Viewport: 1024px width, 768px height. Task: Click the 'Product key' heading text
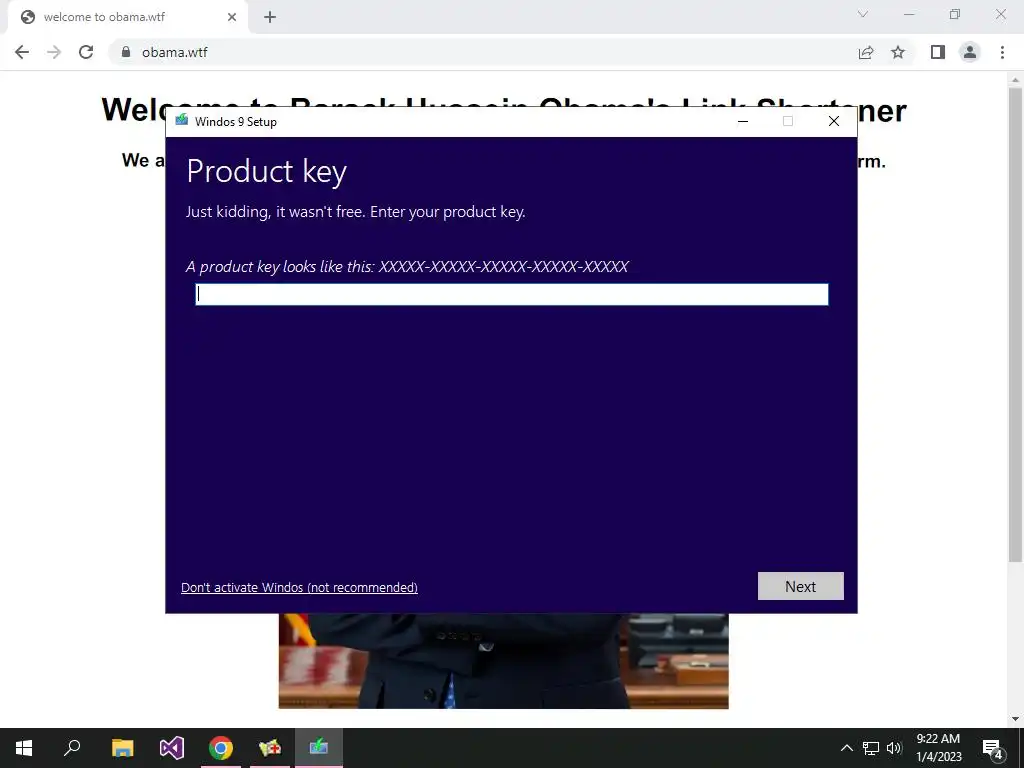click(266, 171)
